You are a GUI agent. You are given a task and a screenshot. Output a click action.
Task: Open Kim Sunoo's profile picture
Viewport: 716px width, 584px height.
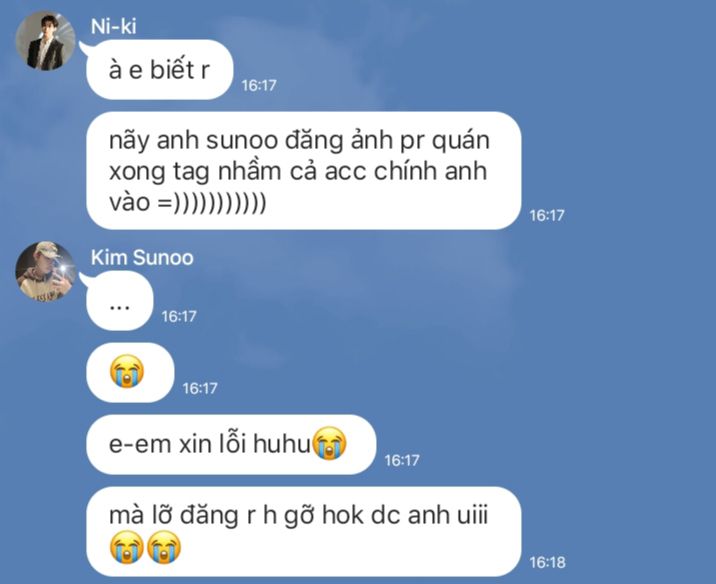pyautogui.click(x=45, y=271)
